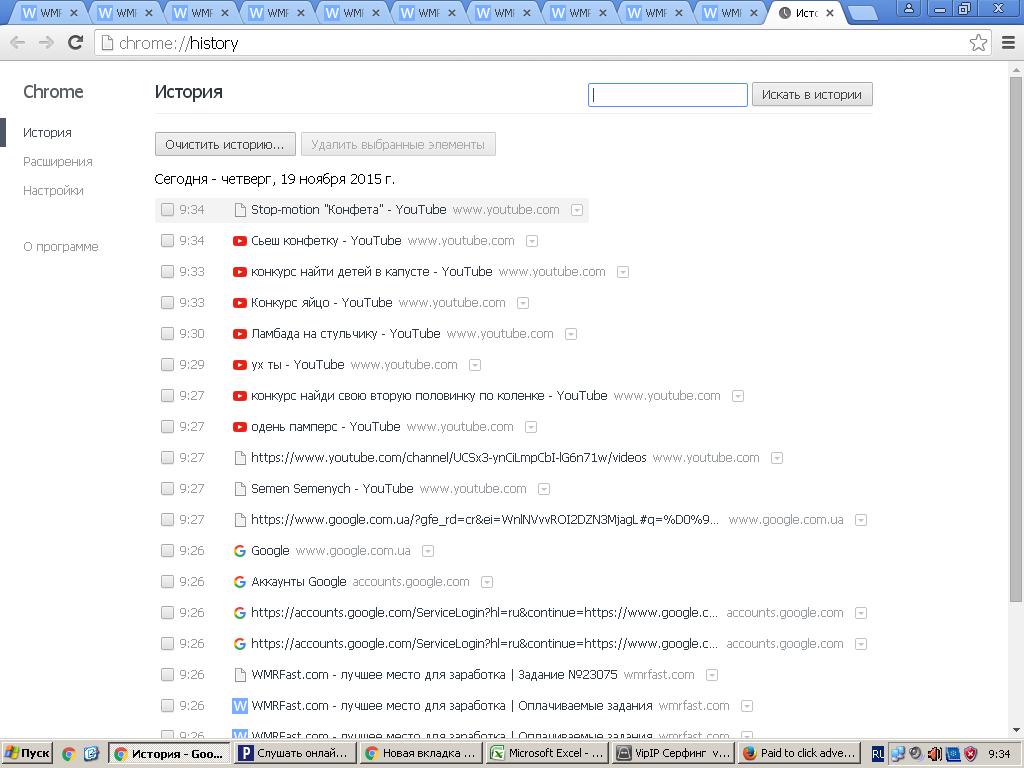Open "Слушать онлай..." taskbar window
Screen dimensions: 1024x768
pos(295,754)
